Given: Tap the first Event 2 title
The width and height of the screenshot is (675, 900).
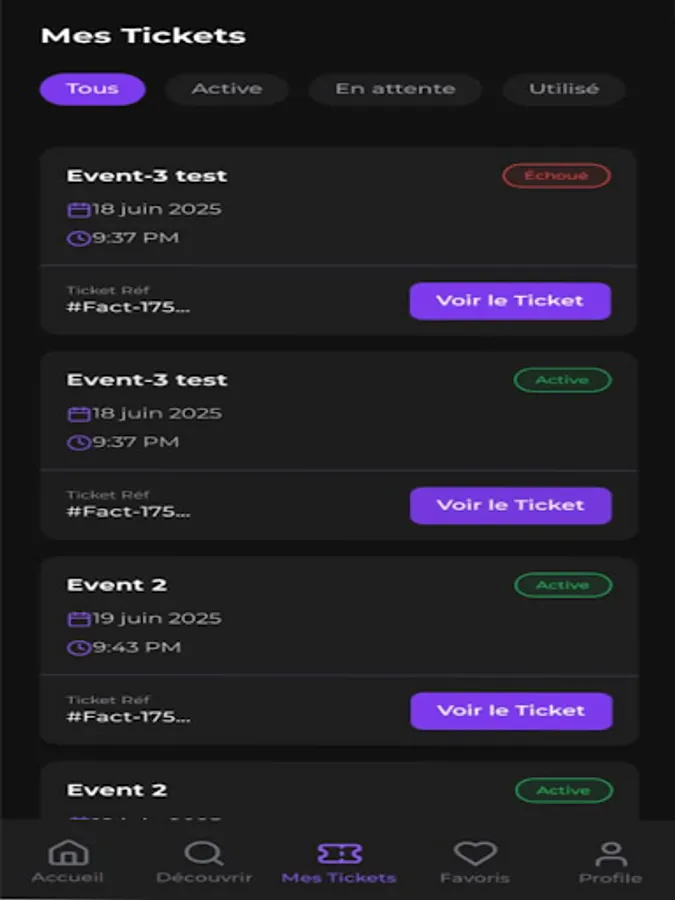Looking at the screenshot, I should click(x=117, y=585).
